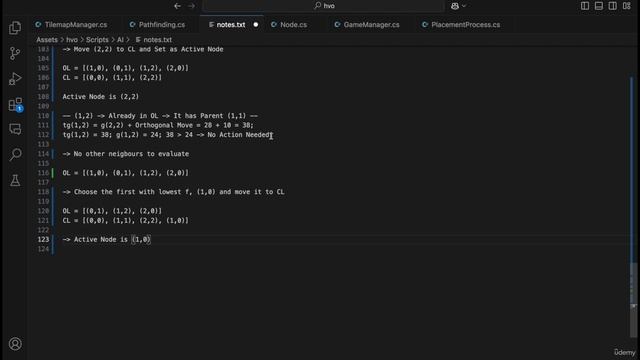
Task: Toggle the primary side bar layout icon
Action: [585, 6]
